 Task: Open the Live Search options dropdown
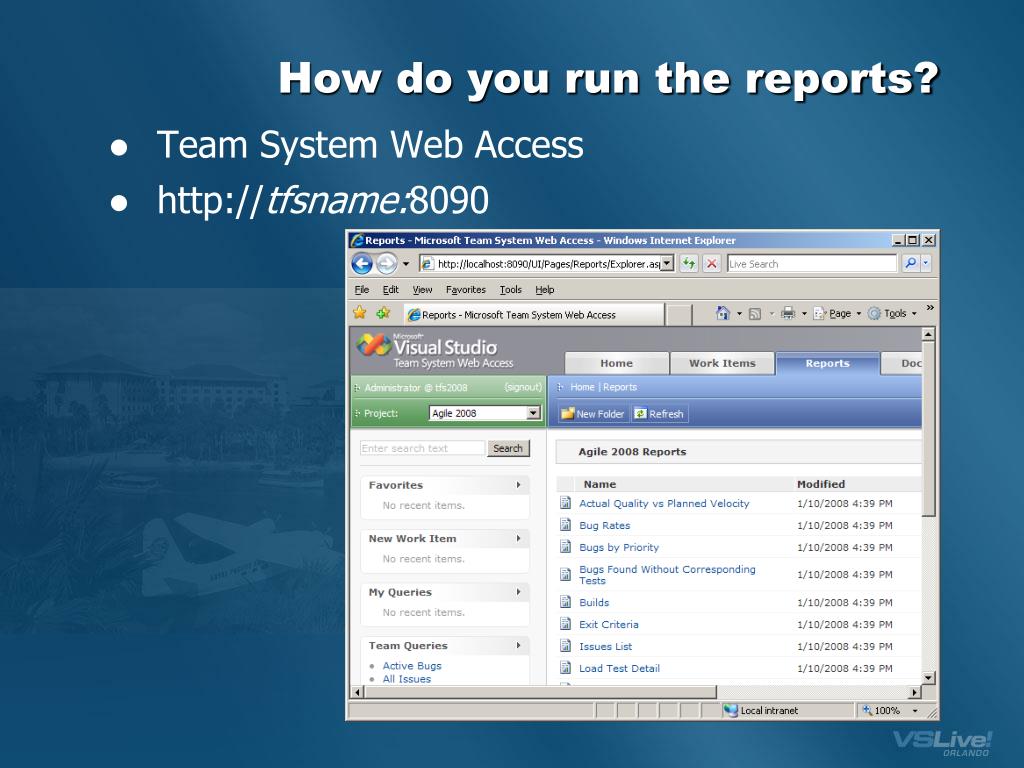tap(925, 264)
